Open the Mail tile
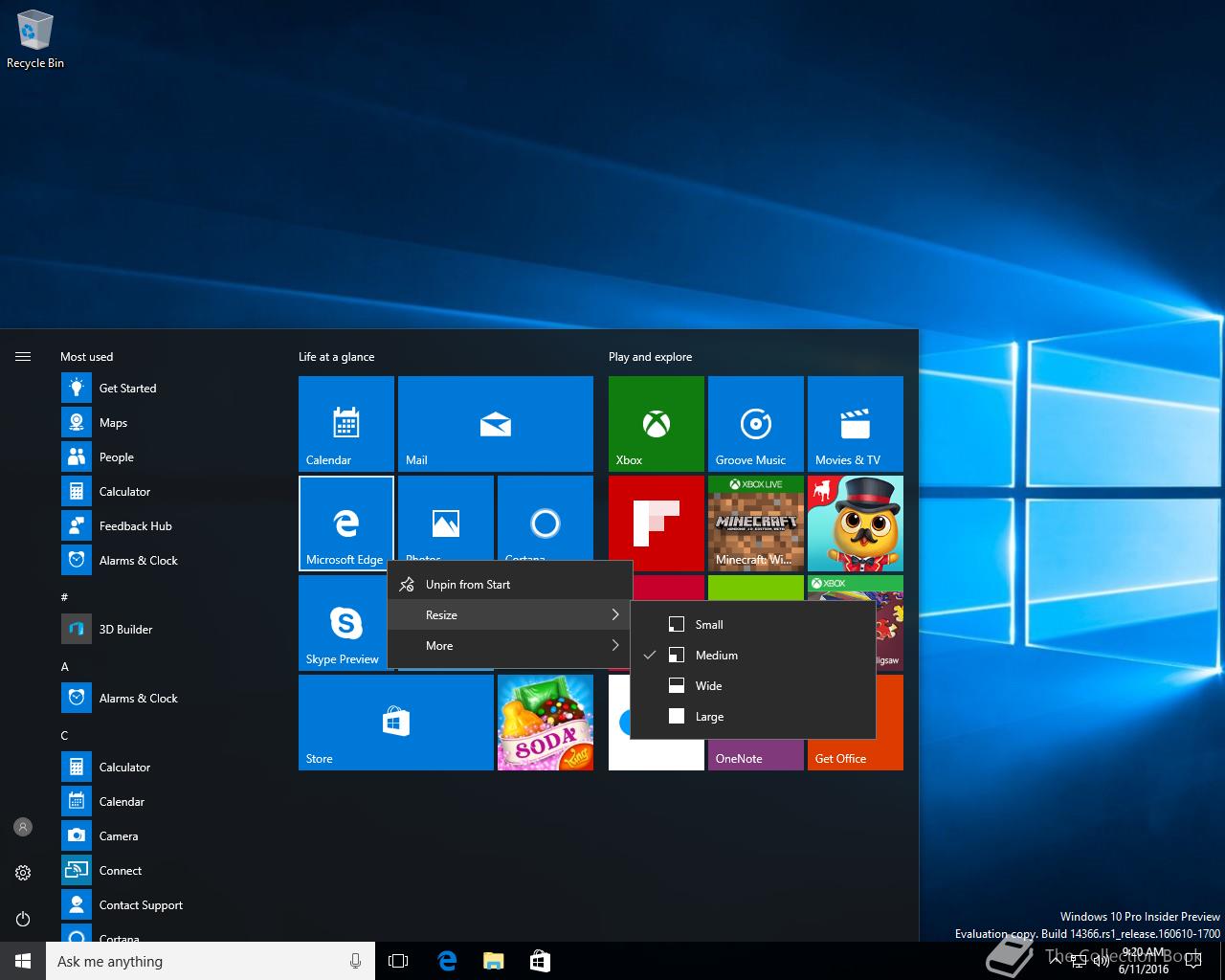 pos(496,423)
